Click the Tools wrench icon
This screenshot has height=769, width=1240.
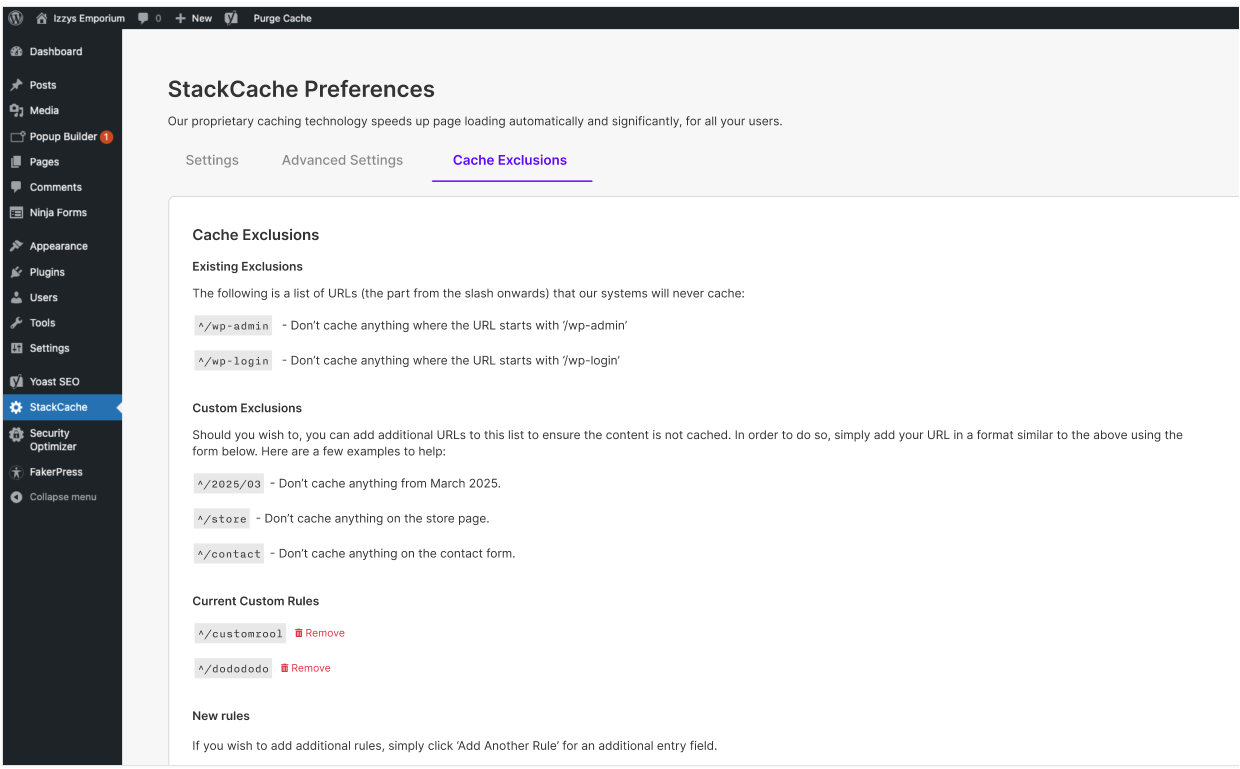coord(16,323)
